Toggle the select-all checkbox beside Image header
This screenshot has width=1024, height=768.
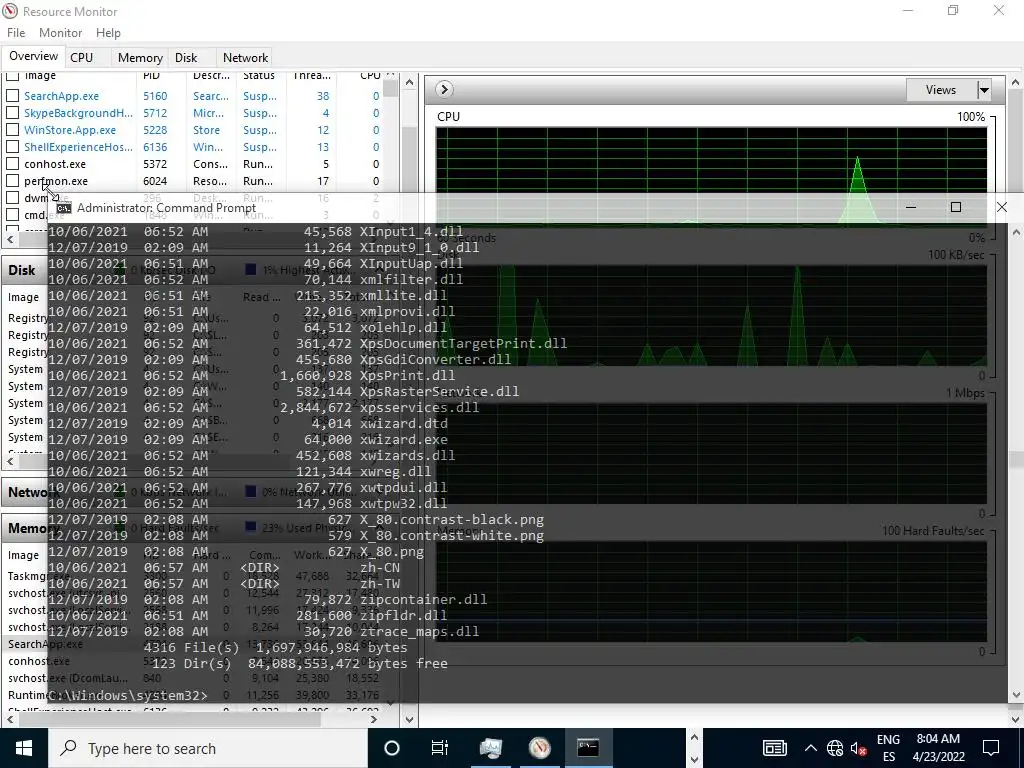12,76
